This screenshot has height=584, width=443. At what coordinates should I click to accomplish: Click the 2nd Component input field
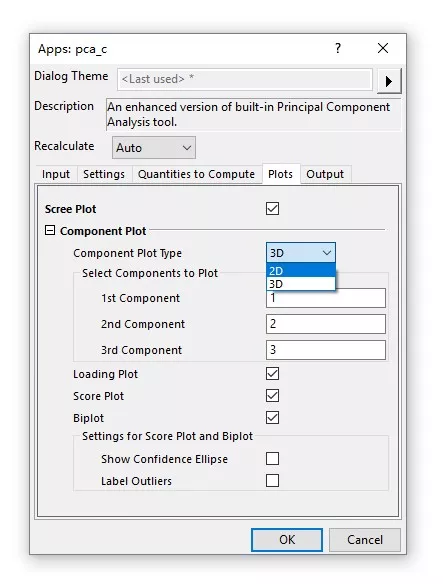click(x=326, y=324)
